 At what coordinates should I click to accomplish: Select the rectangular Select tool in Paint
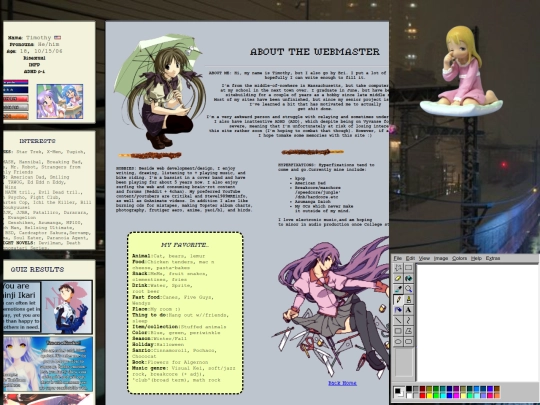pyautogui.click(x=408, y=268)
